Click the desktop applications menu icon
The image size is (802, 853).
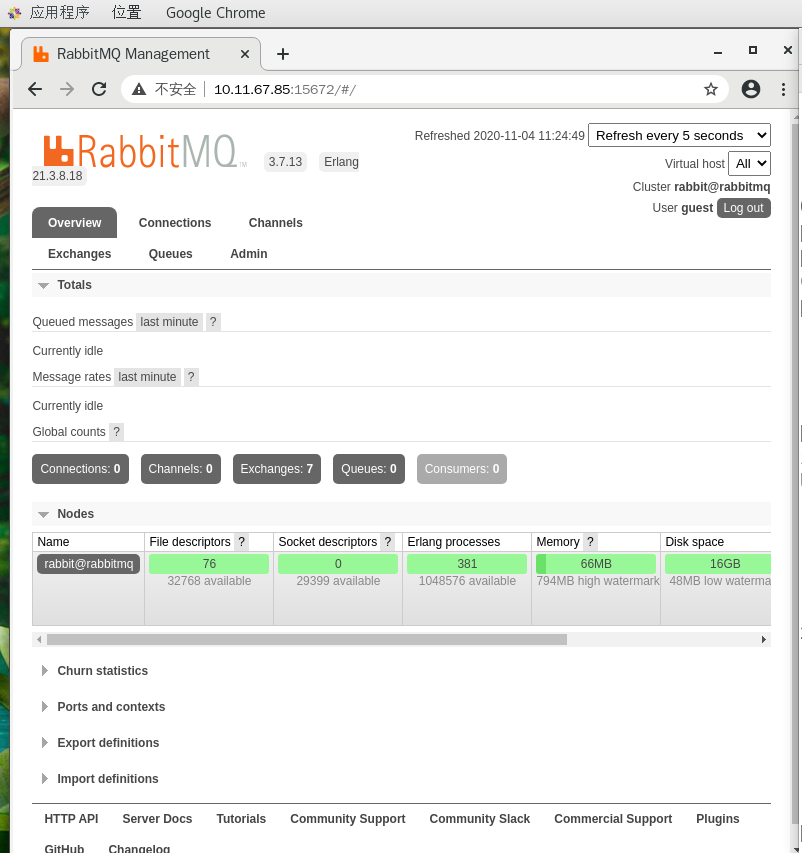tap(15, 13)
